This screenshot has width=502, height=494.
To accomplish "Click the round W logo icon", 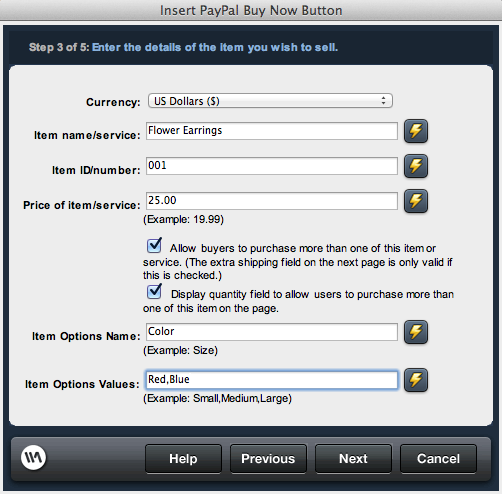I will coord(33,458).
